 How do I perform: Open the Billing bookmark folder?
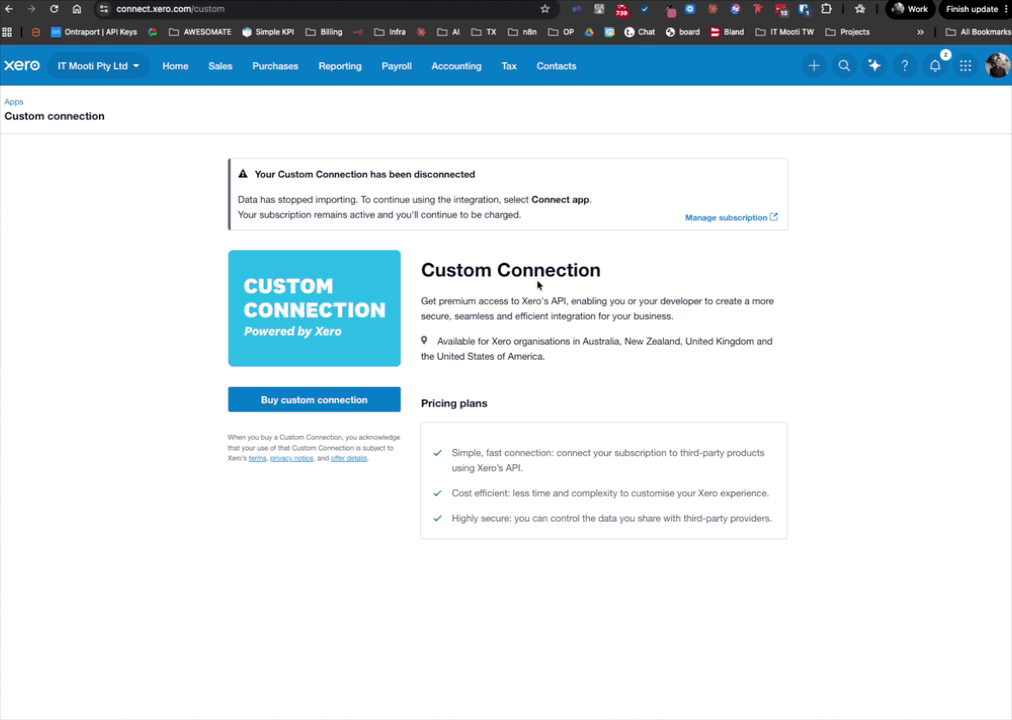point(324,32)
